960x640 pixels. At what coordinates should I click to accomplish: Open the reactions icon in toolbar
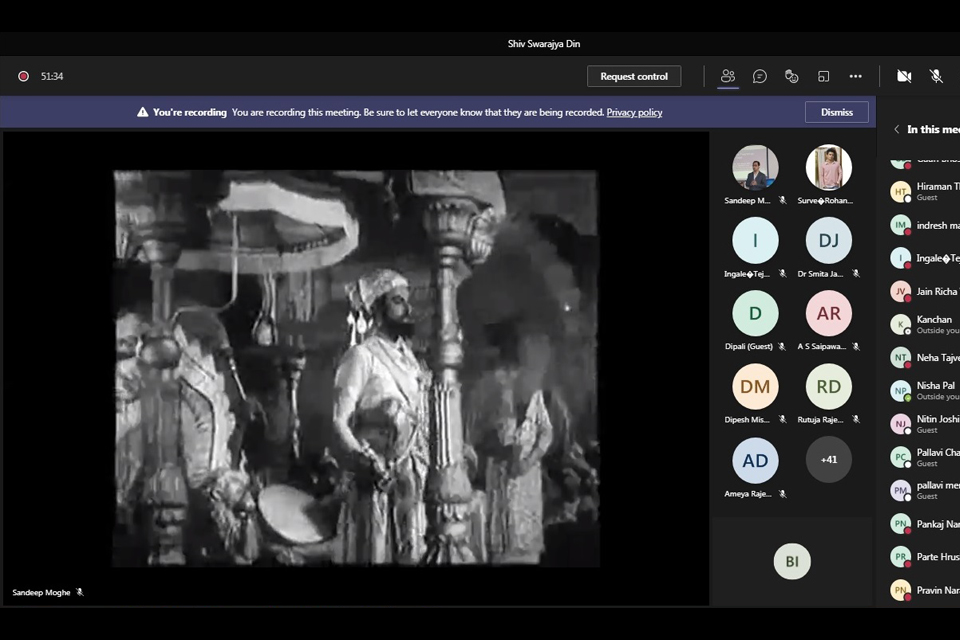coord(792,77)
